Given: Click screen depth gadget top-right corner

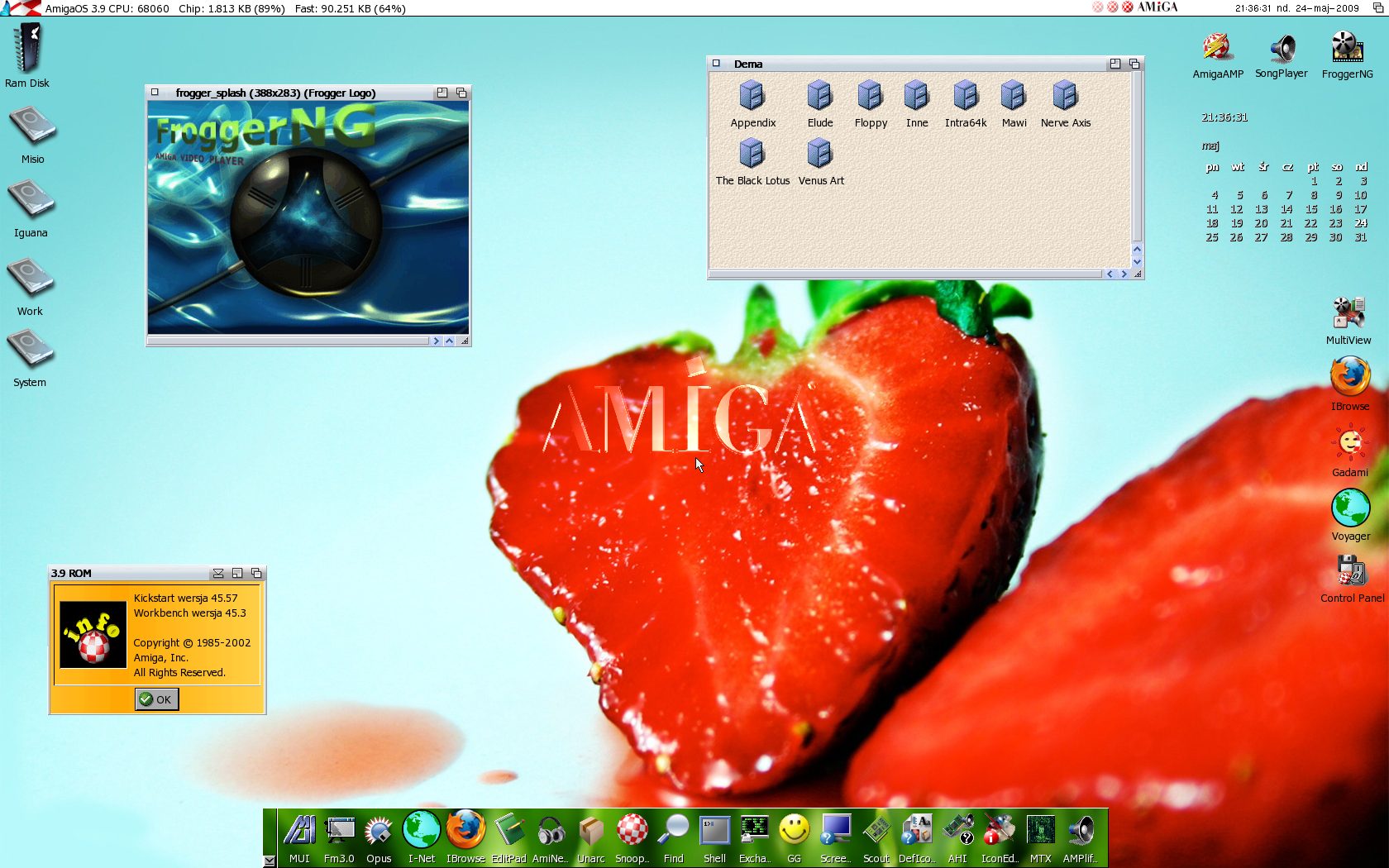Looking at the screenshot, I should click(x=1378, y=7).
